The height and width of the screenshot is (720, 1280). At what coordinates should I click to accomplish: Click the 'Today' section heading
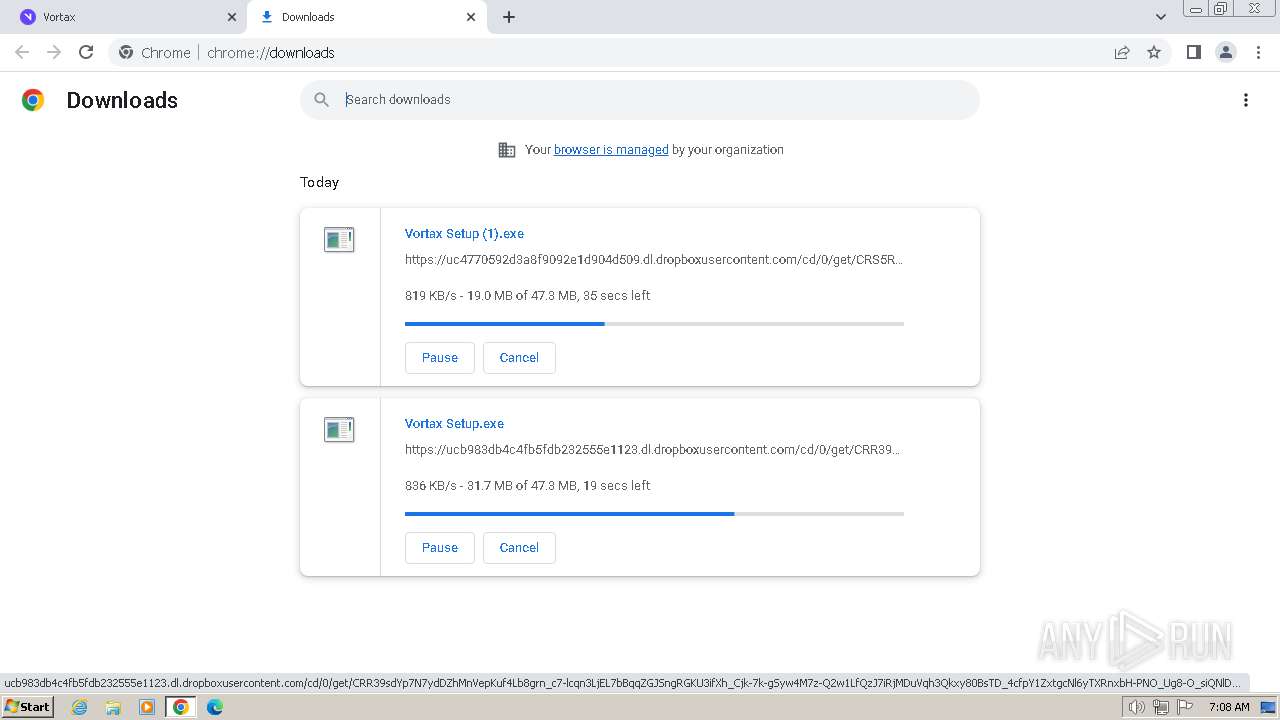click(319, 182)
